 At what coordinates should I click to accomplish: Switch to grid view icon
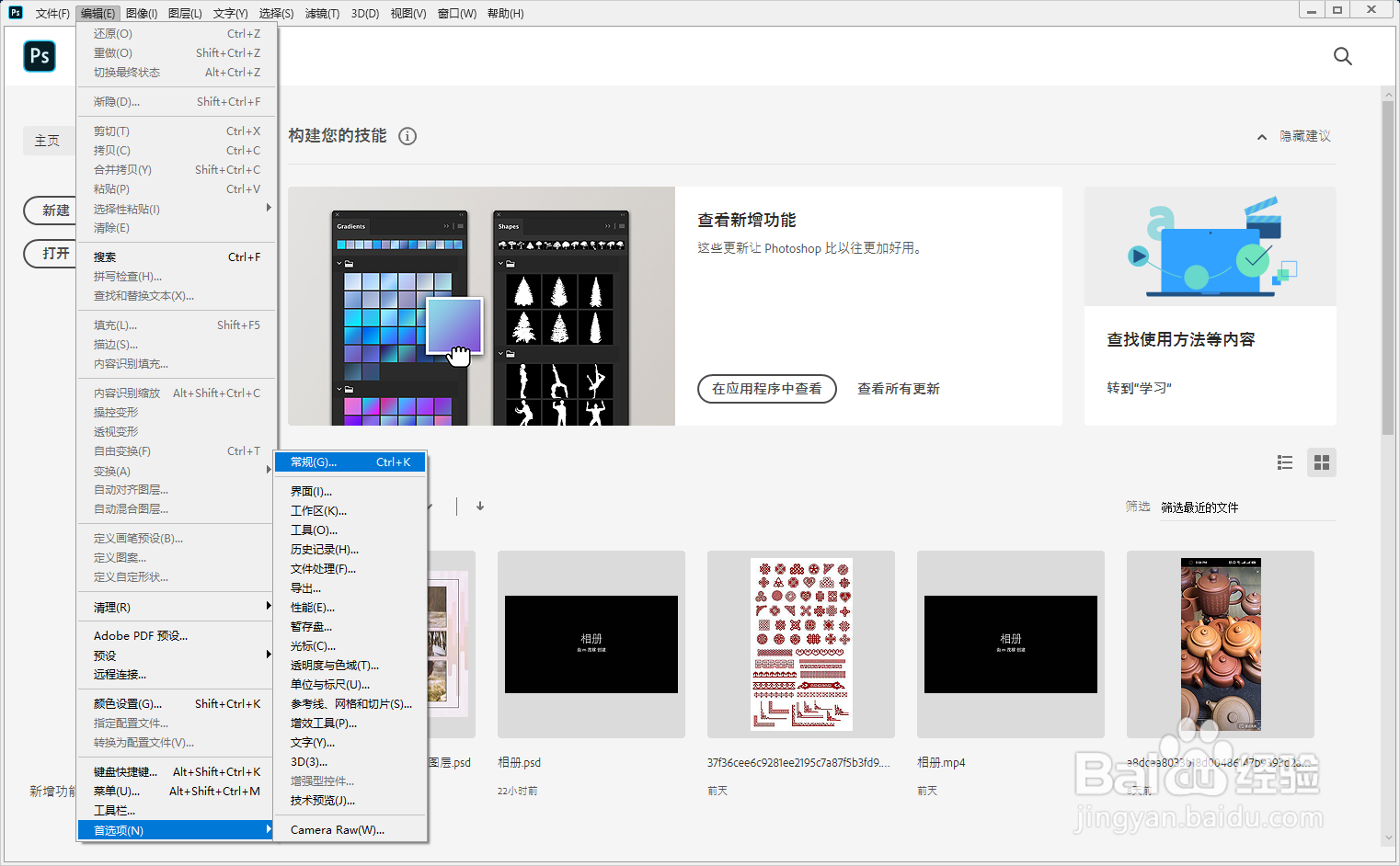(x=1322, y=462)
